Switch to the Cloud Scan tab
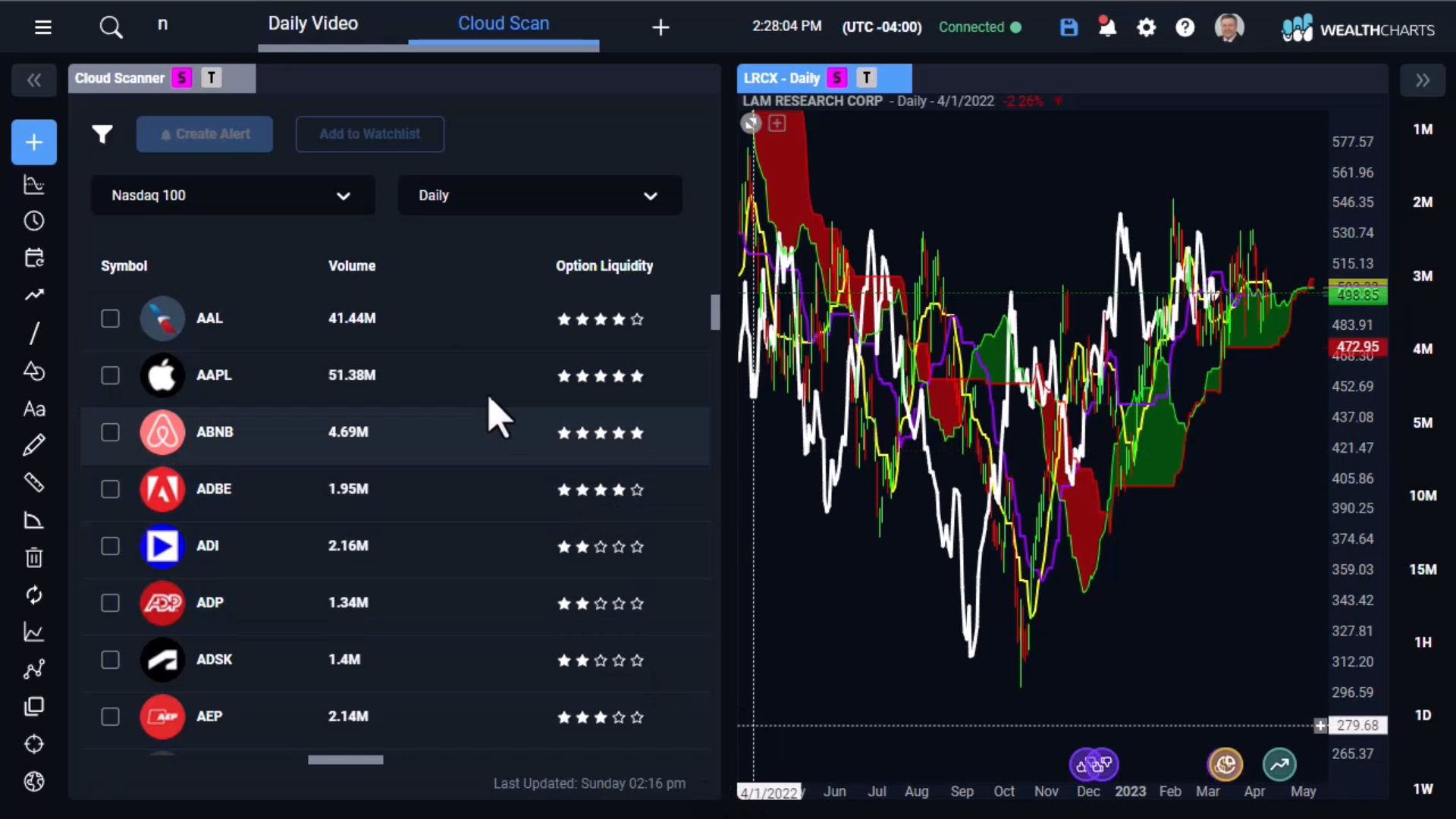The width and height of the screenshot is (1456, 819). pos(504,24)
